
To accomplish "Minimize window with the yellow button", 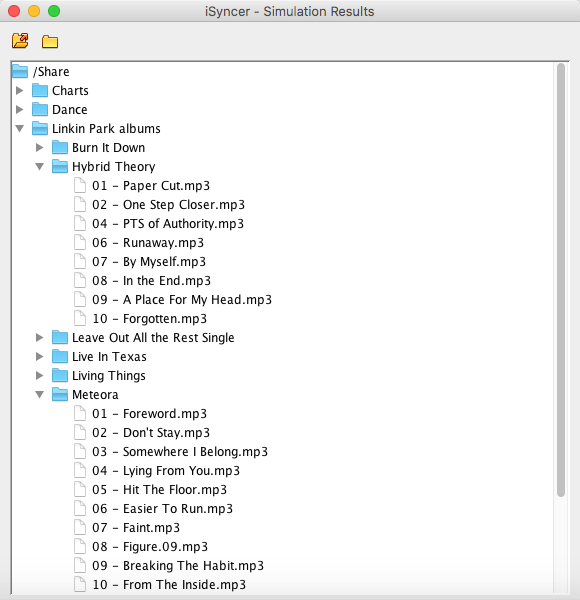I will [34, 11].
